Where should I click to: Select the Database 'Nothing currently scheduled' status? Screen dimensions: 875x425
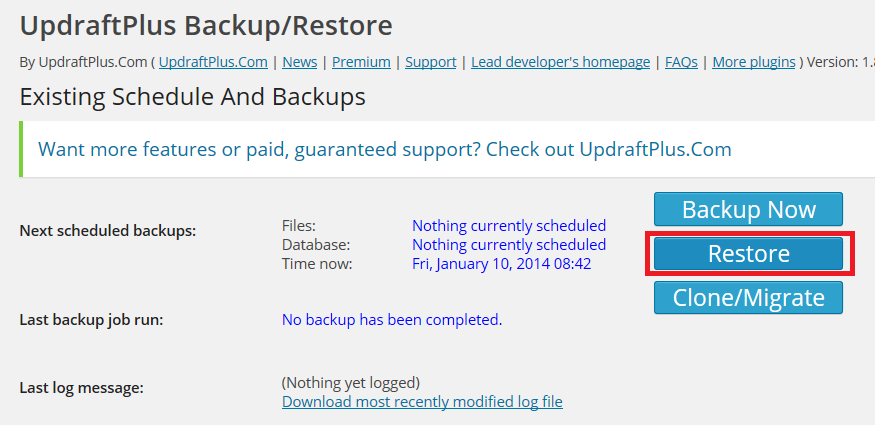click(x=509, y=245)
